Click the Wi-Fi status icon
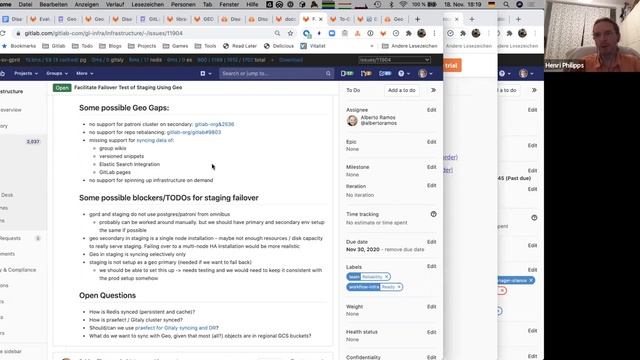Screen dimensions: 640x360 tap(403, 4)
